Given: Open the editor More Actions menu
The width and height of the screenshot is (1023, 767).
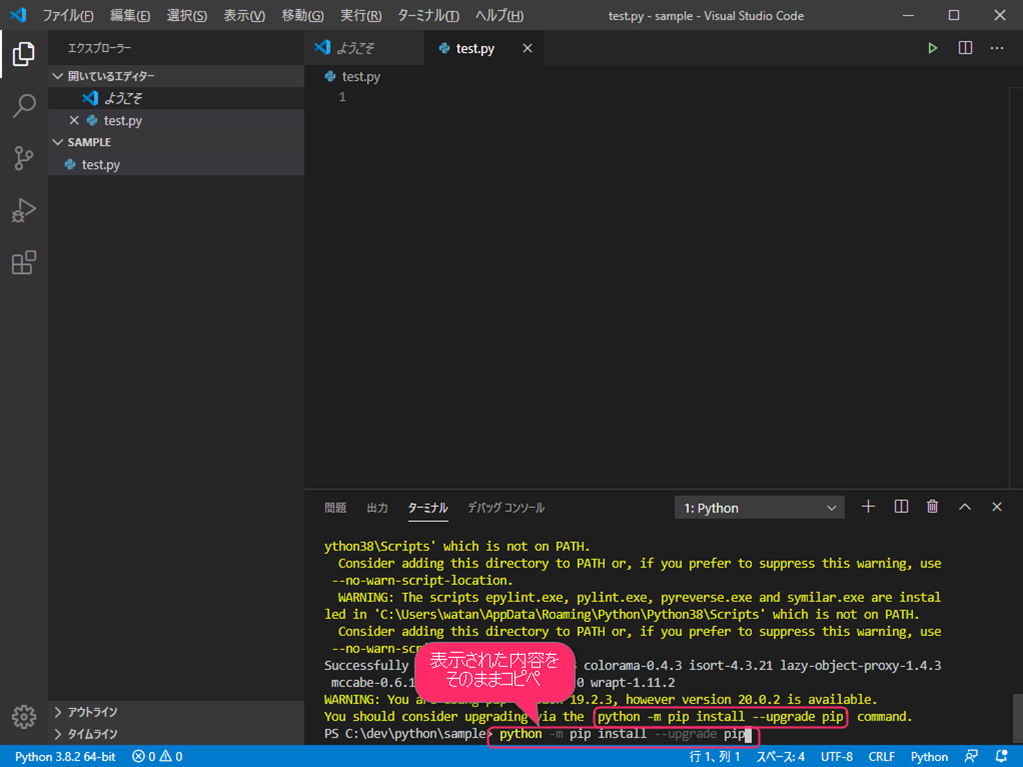Looking at the screenshot, I should coord(997,48).
